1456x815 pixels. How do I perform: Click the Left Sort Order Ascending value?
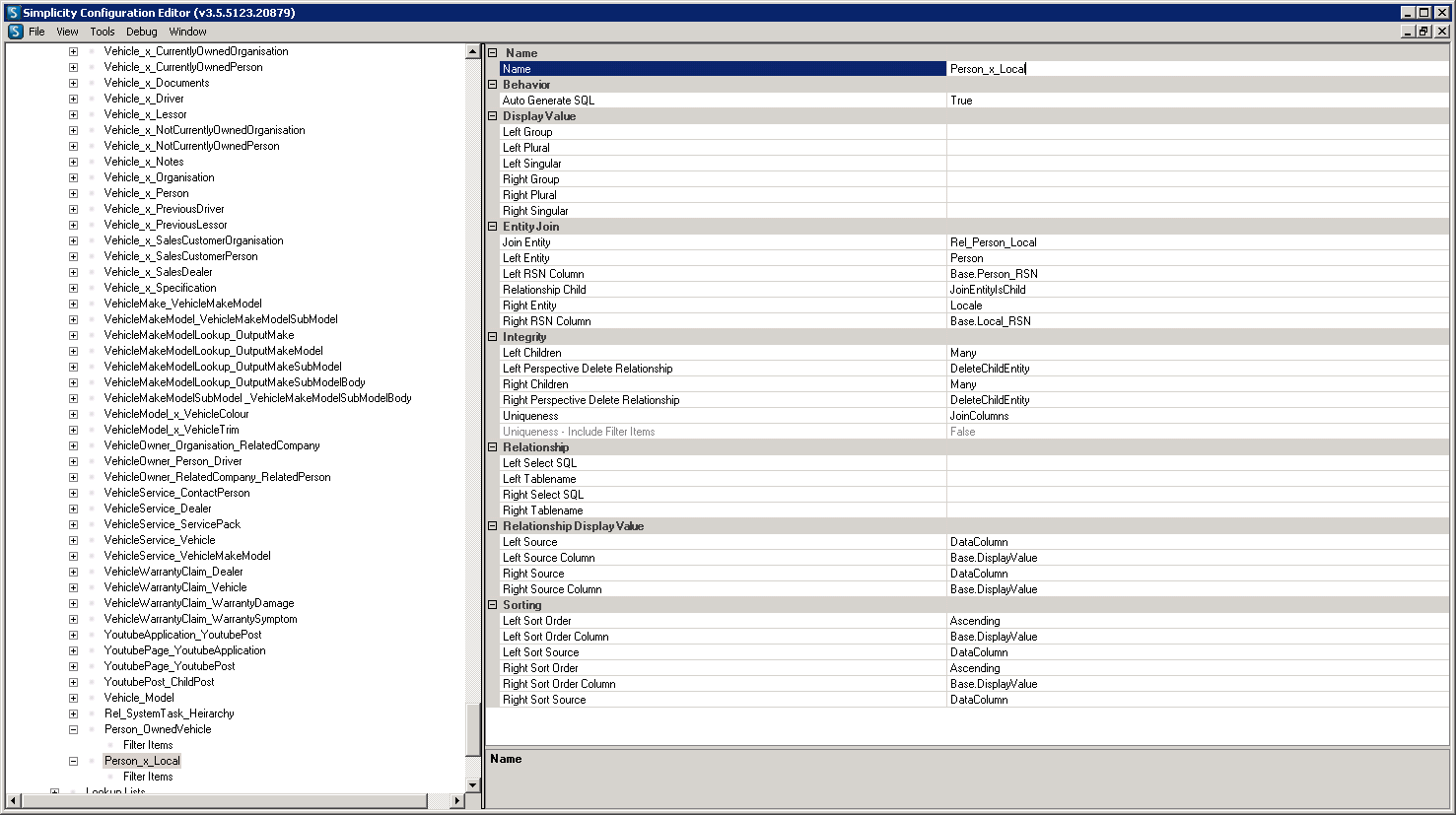tap(1196, 621)
